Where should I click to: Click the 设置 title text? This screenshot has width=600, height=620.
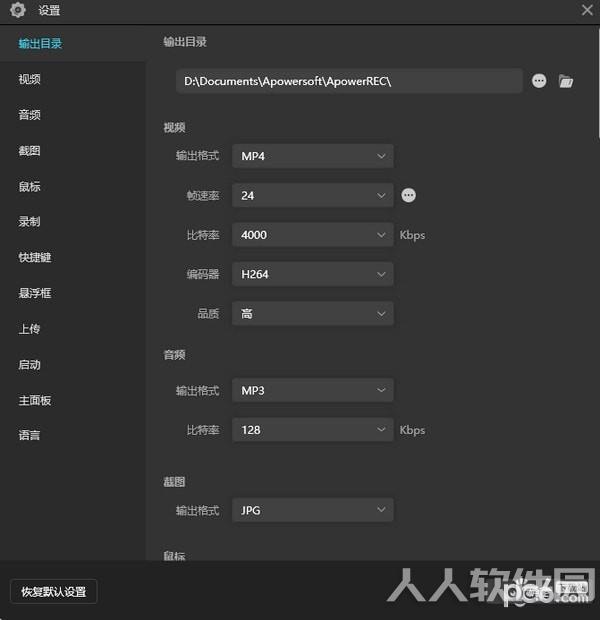(49, 10)
